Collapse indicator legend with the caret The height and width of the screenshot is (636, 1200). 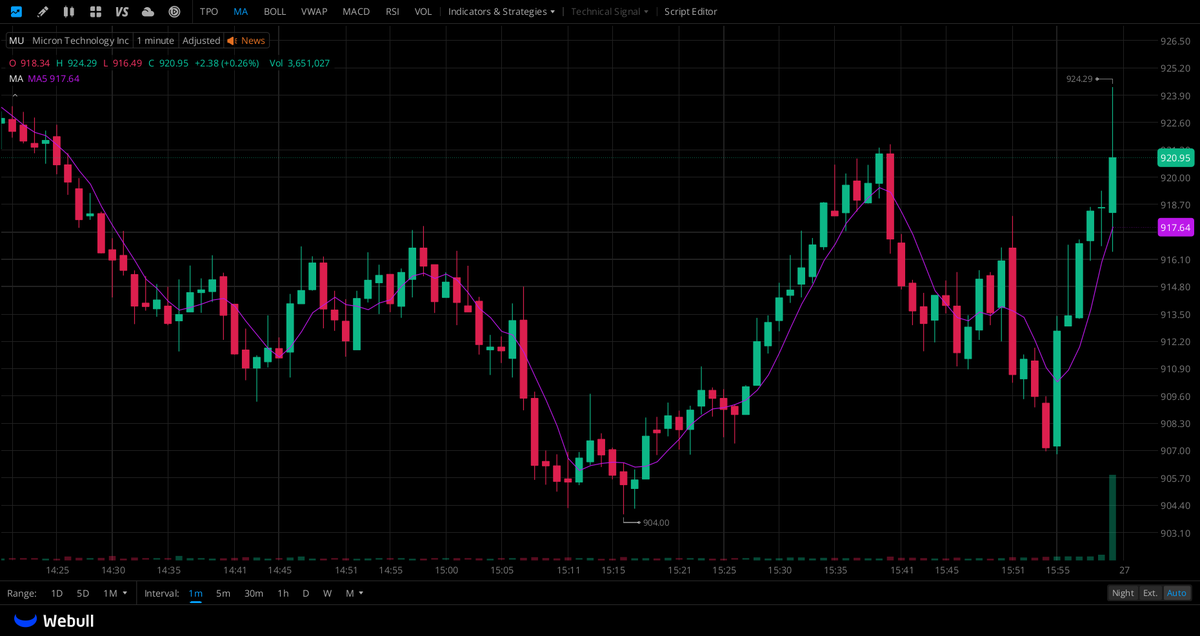coord(14,95)
